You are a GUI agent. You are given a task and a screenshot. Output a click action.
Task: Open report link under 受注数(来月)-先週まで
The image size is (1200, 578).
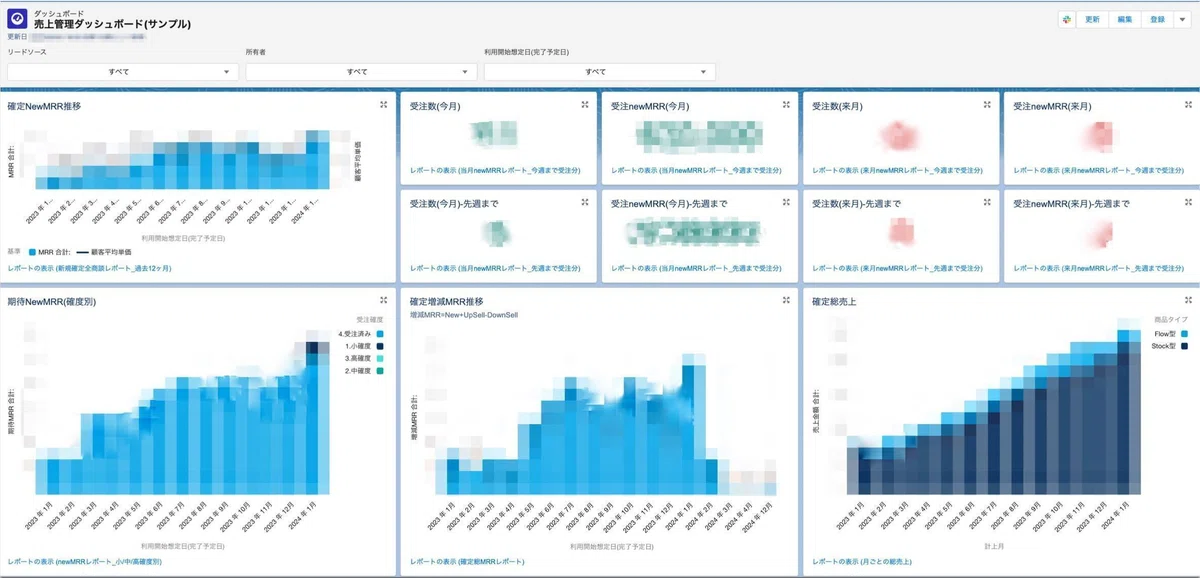[897, 269]
